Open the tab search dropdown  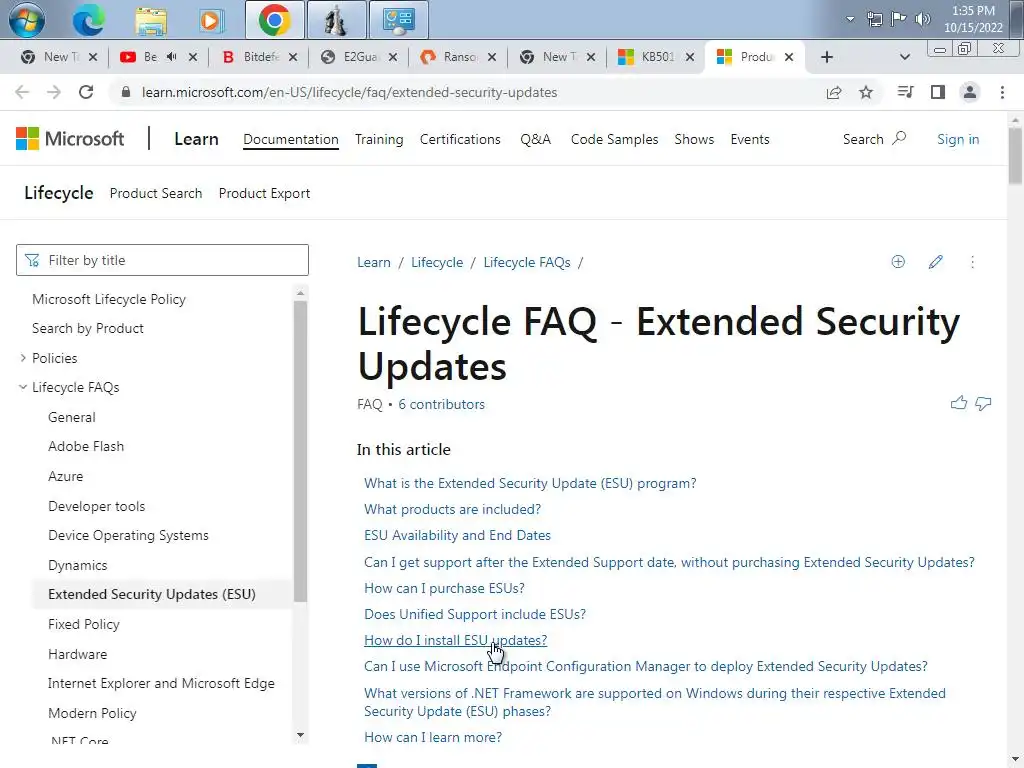pyautogui.click(x=904, y=57)
